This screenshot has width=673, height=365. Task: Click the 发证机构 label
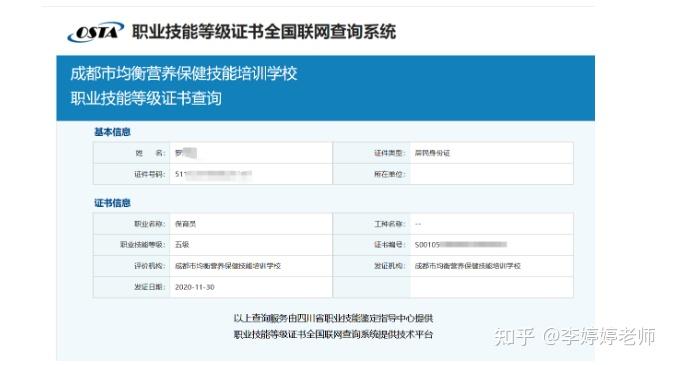tap(389, 266)
